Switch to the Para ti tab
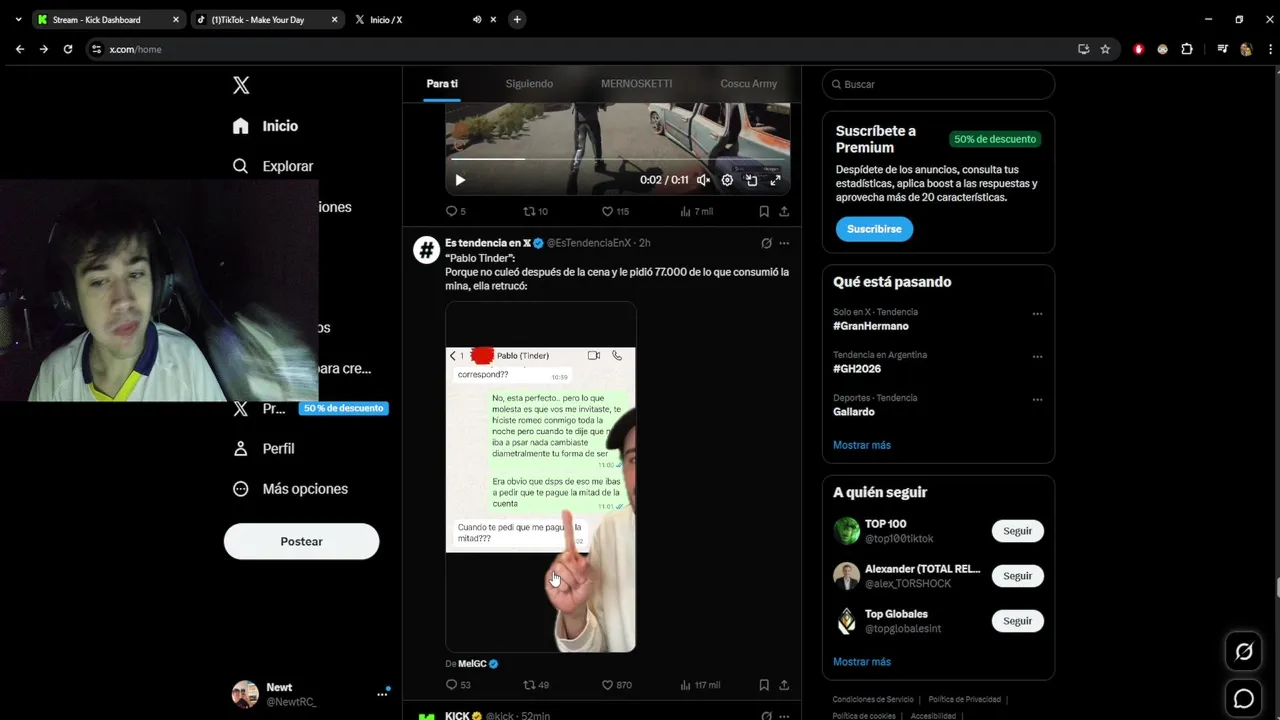The height and width of the screenshot is (720, 1280). [x=442, y=84]
